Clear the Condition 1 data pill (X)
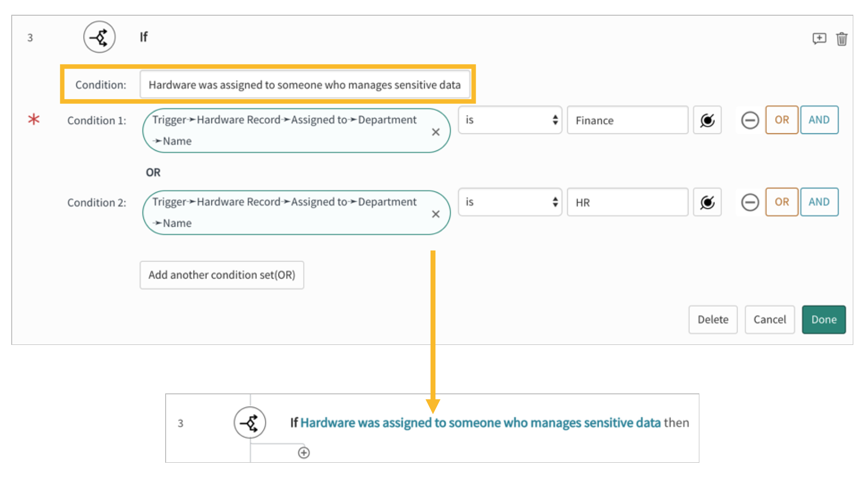Viewport: 867px width, 485px height. [436, 132]
